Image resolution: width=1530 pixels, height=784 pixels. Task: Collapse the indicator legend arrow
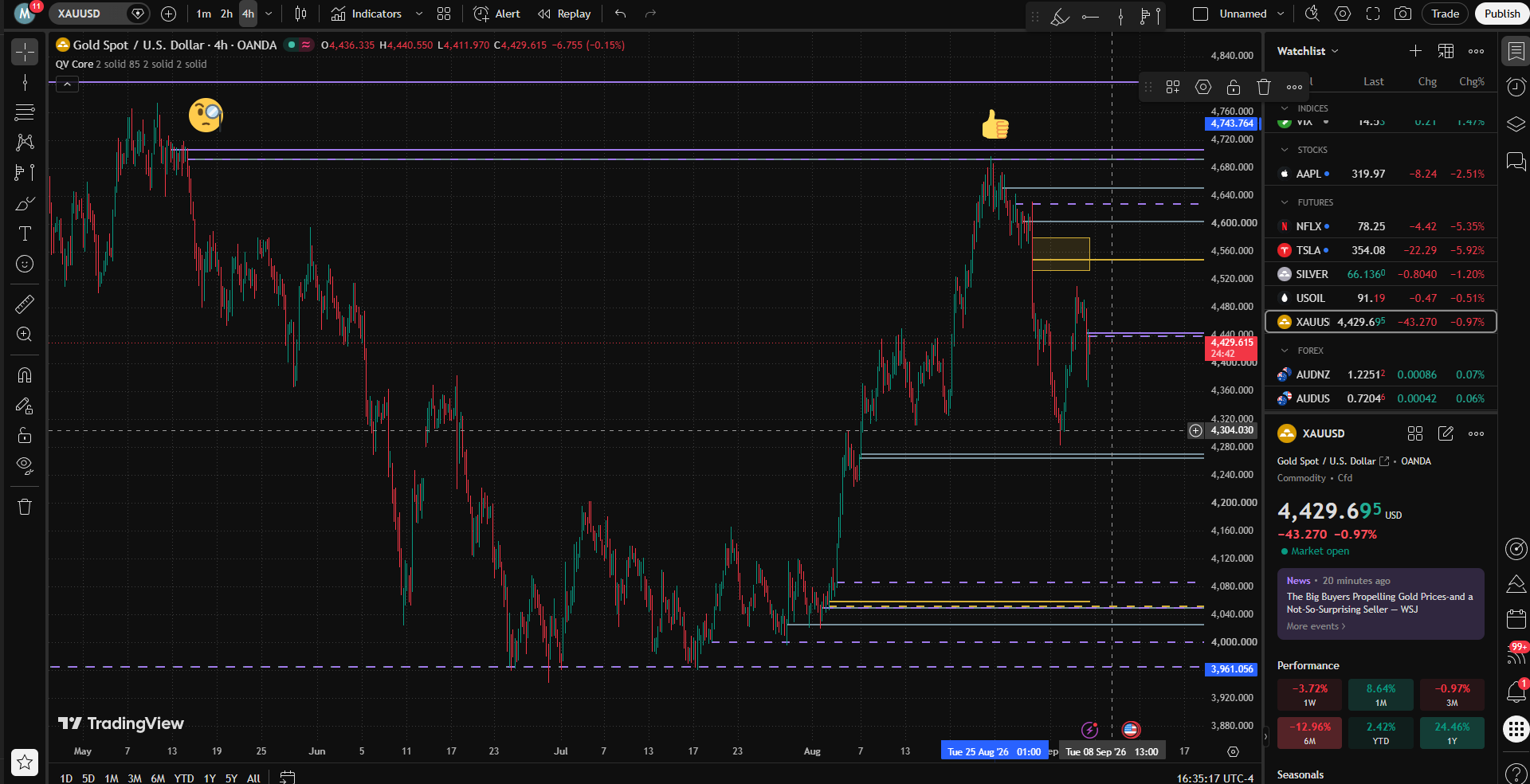click(67, 84)
